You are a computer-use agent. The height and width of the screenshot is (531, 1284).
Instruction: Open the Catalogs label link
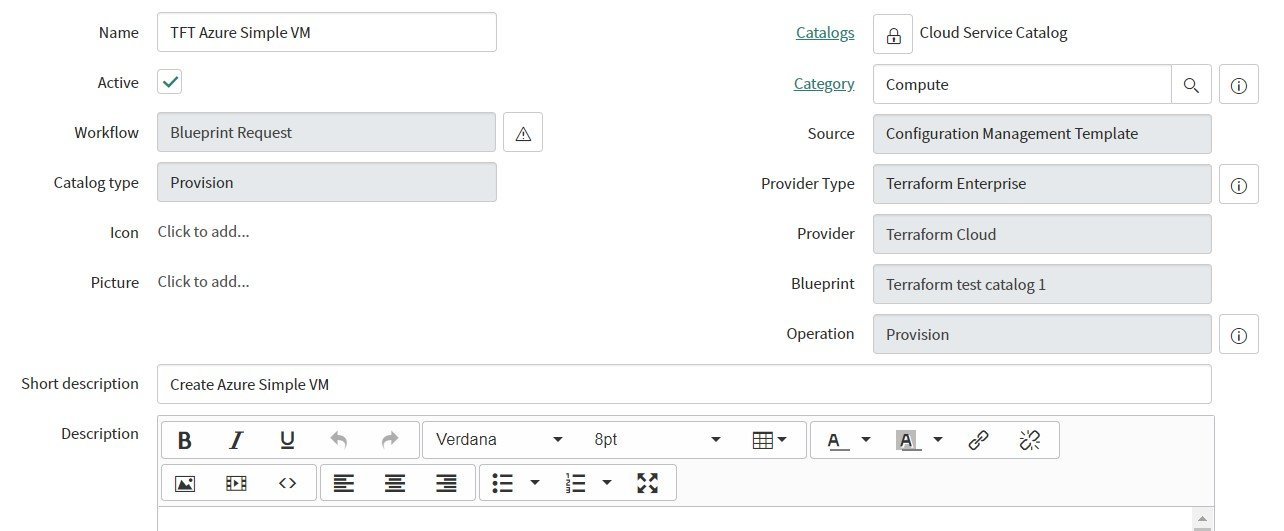point(825,33)
